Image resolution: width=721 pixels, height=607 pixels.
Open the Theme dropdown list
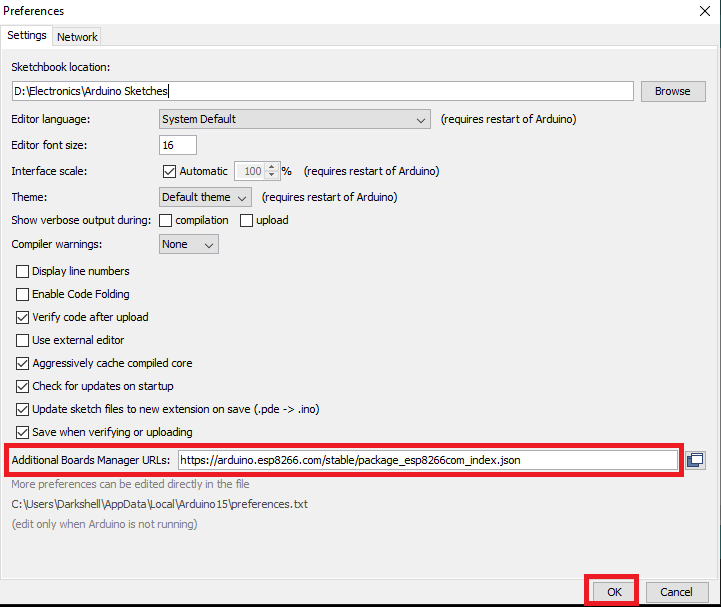(x=206, y=197)
